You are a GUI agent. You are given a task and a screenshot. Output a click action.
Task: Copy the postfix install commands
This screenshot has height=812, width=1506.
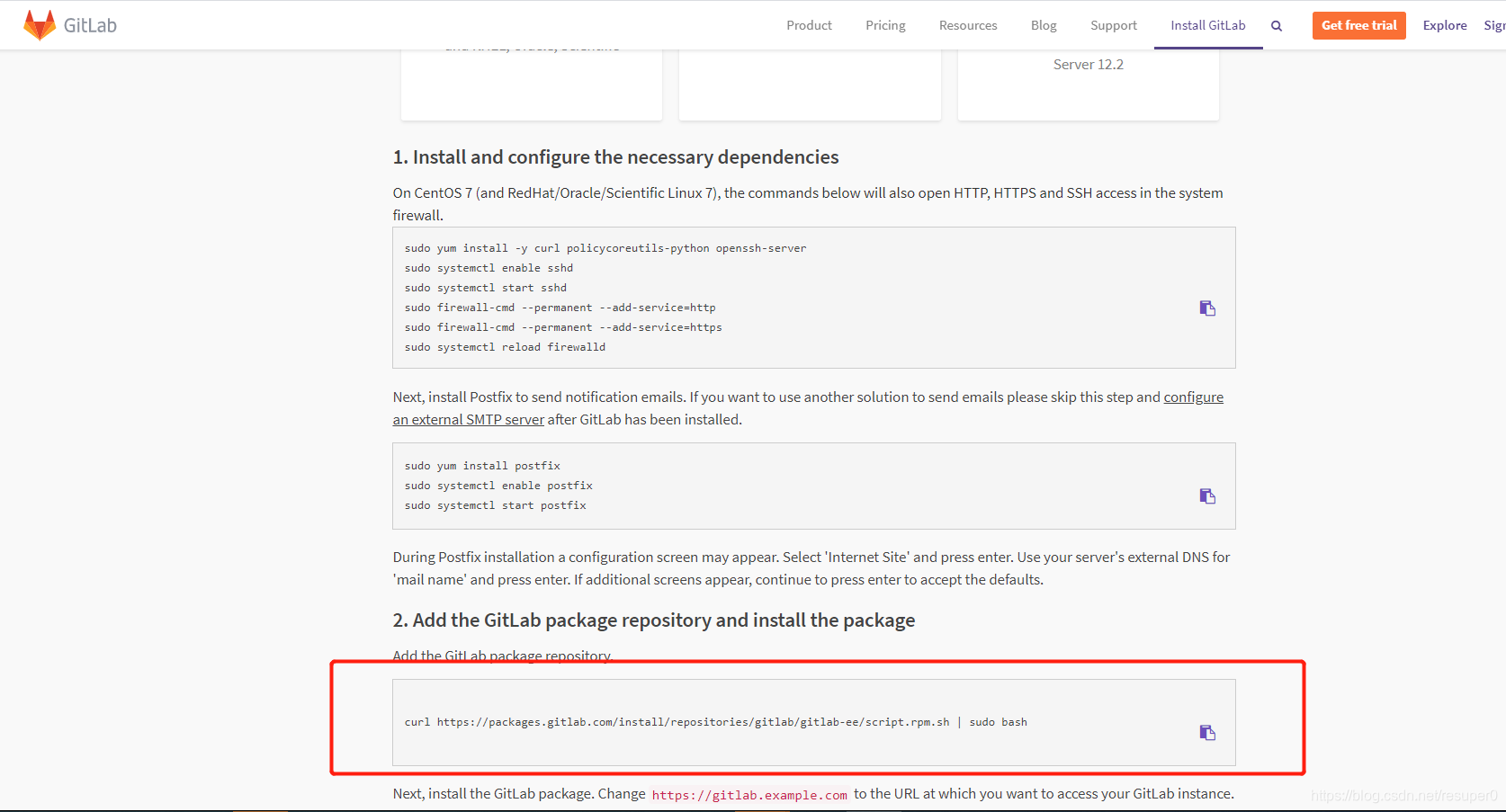(x=1207, y=496)
